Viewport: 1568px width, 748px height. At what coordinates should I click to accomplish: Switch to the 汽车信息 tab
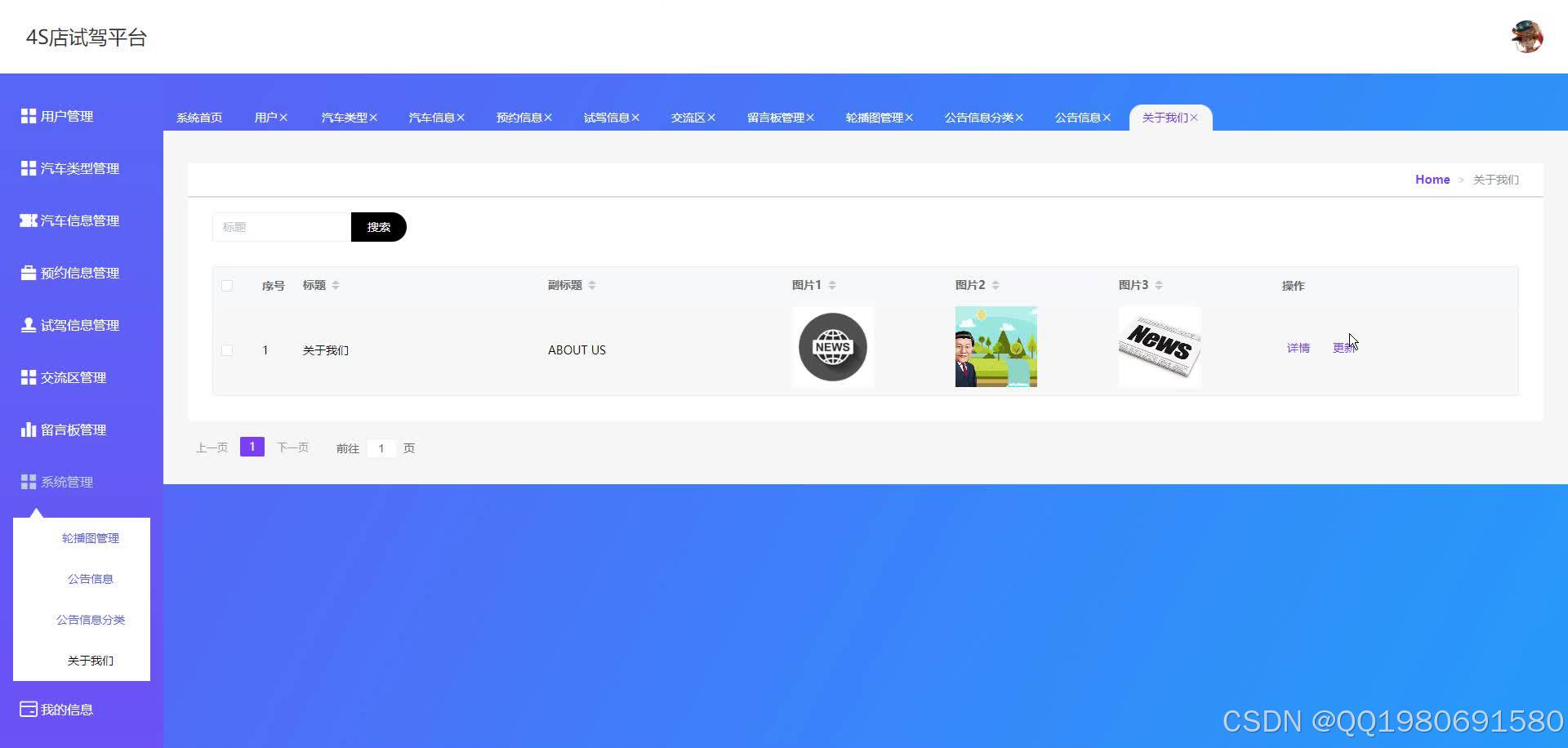tap(431, 118)
